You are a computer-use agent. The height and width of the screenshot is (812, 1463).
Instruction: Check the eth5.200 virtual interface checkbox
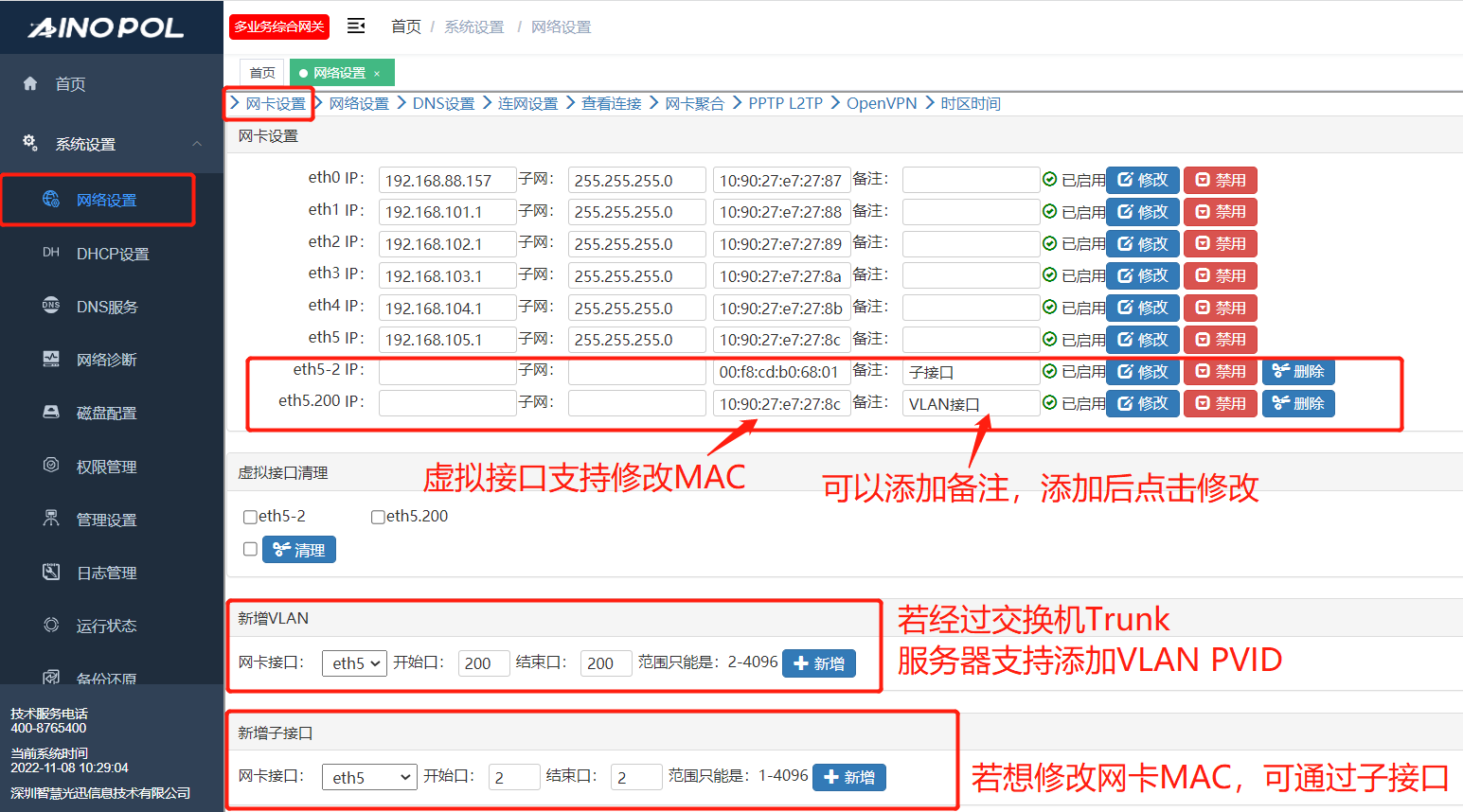point(378,517)
